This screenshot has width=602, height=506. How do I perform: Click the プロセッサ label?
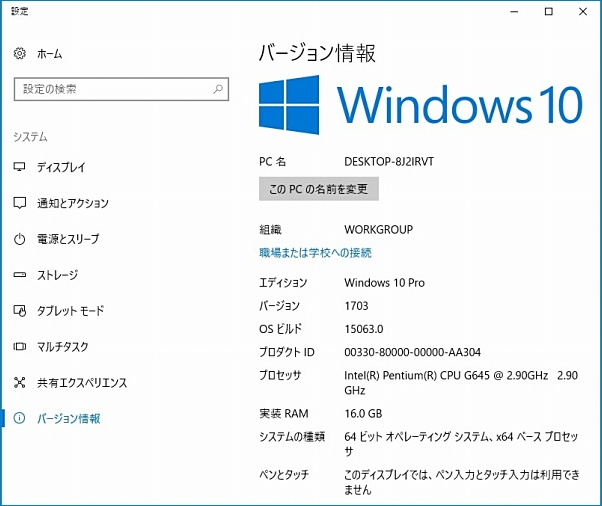[x=280, y=375]
